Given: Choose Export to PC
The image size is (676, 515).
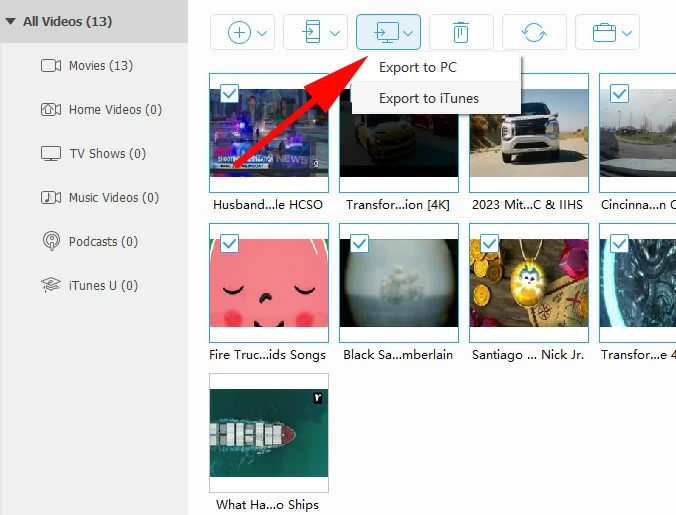Looking at the screenshot, I should click(x=417, y=68).
